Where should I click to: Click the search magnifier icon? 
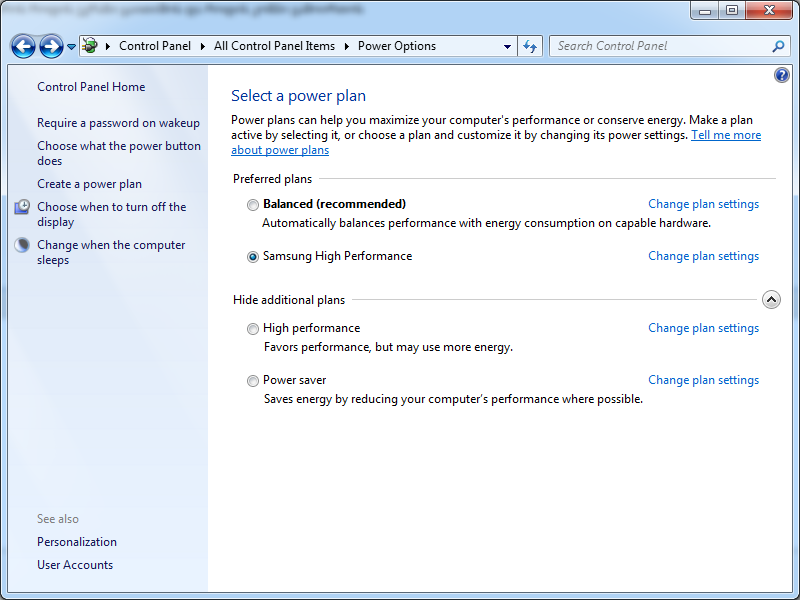(x=778, y=46)
